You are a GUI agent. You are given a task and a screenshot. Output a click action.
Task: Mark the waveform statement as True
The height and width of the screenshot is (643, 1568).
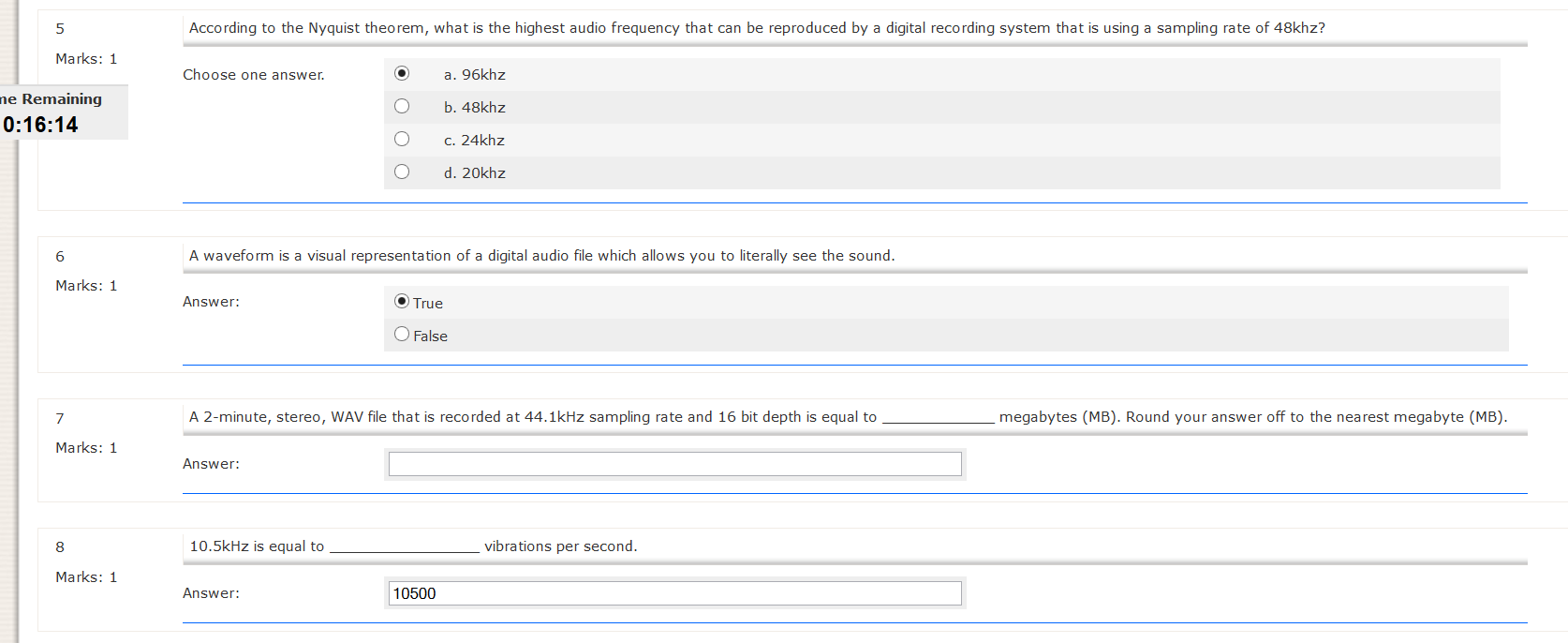click(x=402, y=301)
